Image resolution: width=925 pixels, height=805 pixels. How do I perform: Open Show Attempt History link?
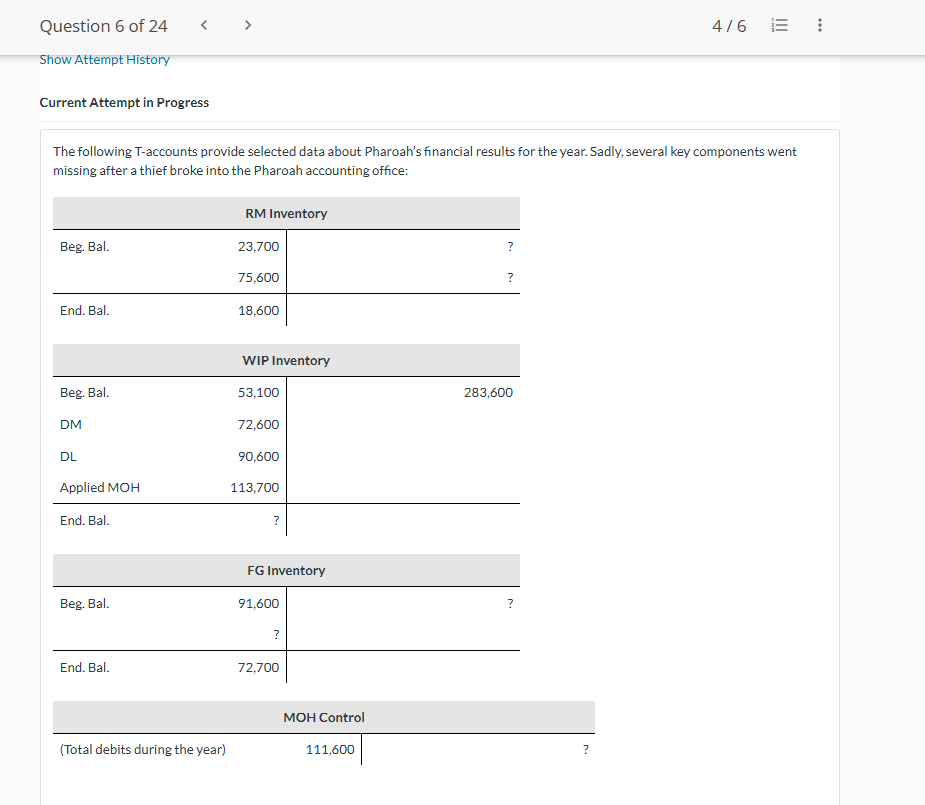tap(104, 60)
